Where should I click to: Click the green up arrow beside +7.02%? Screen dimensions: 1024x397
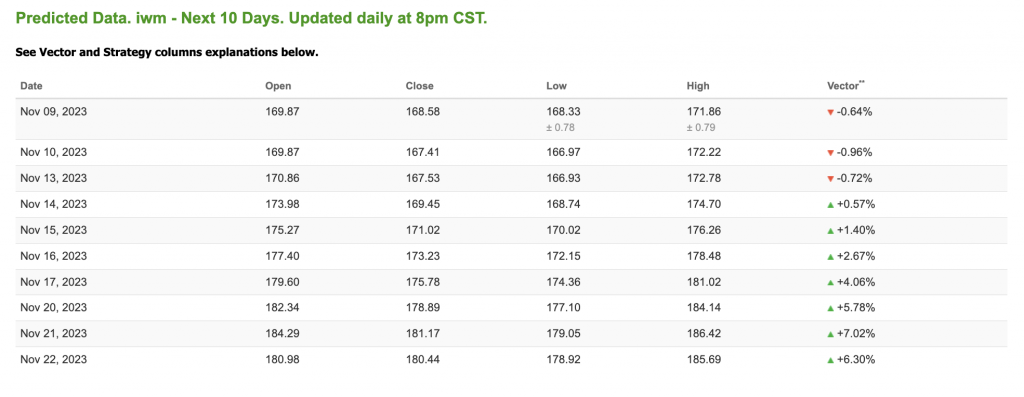click(830, 334)
